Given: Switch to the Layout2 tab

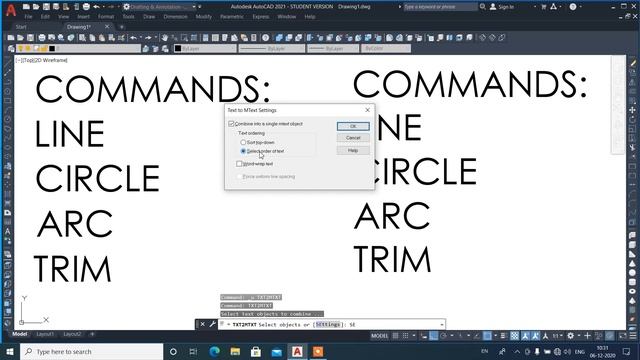Looking at the screenshot, I should (x=72, y=334).
